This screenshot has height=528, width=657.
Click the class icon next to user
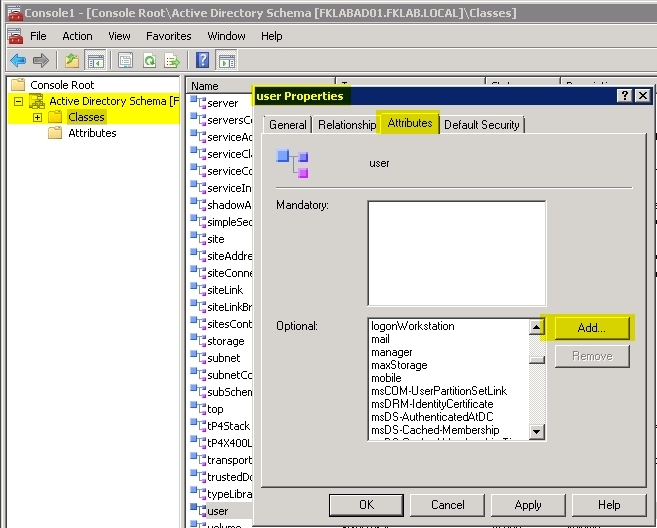pyautogui.click(x=198, y=510)
